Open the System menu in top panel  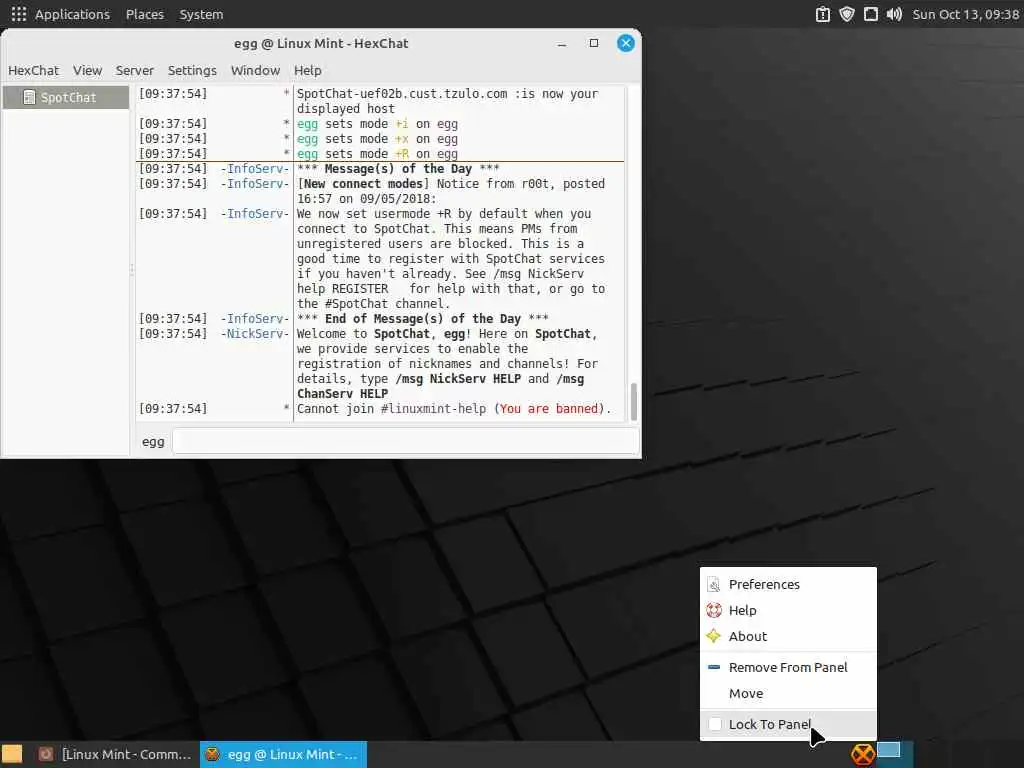(201, 14)
